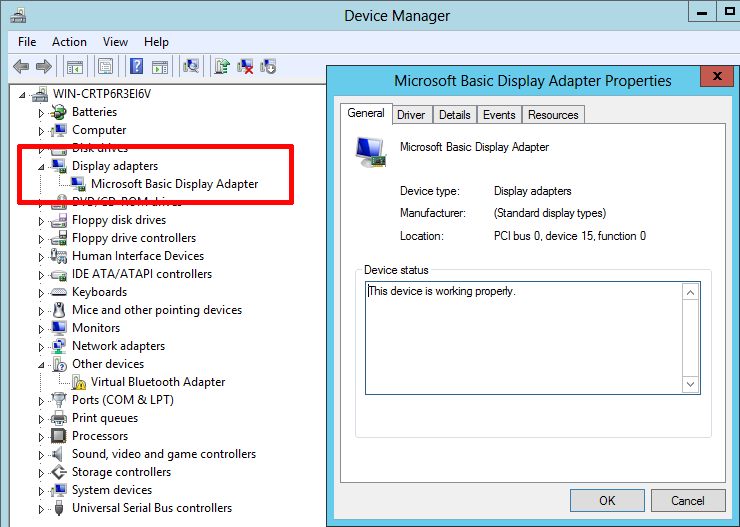Click the speaker icon for Sound, video and game controllers
This screenshot has width=740, height=527.
tap(57, 454)
